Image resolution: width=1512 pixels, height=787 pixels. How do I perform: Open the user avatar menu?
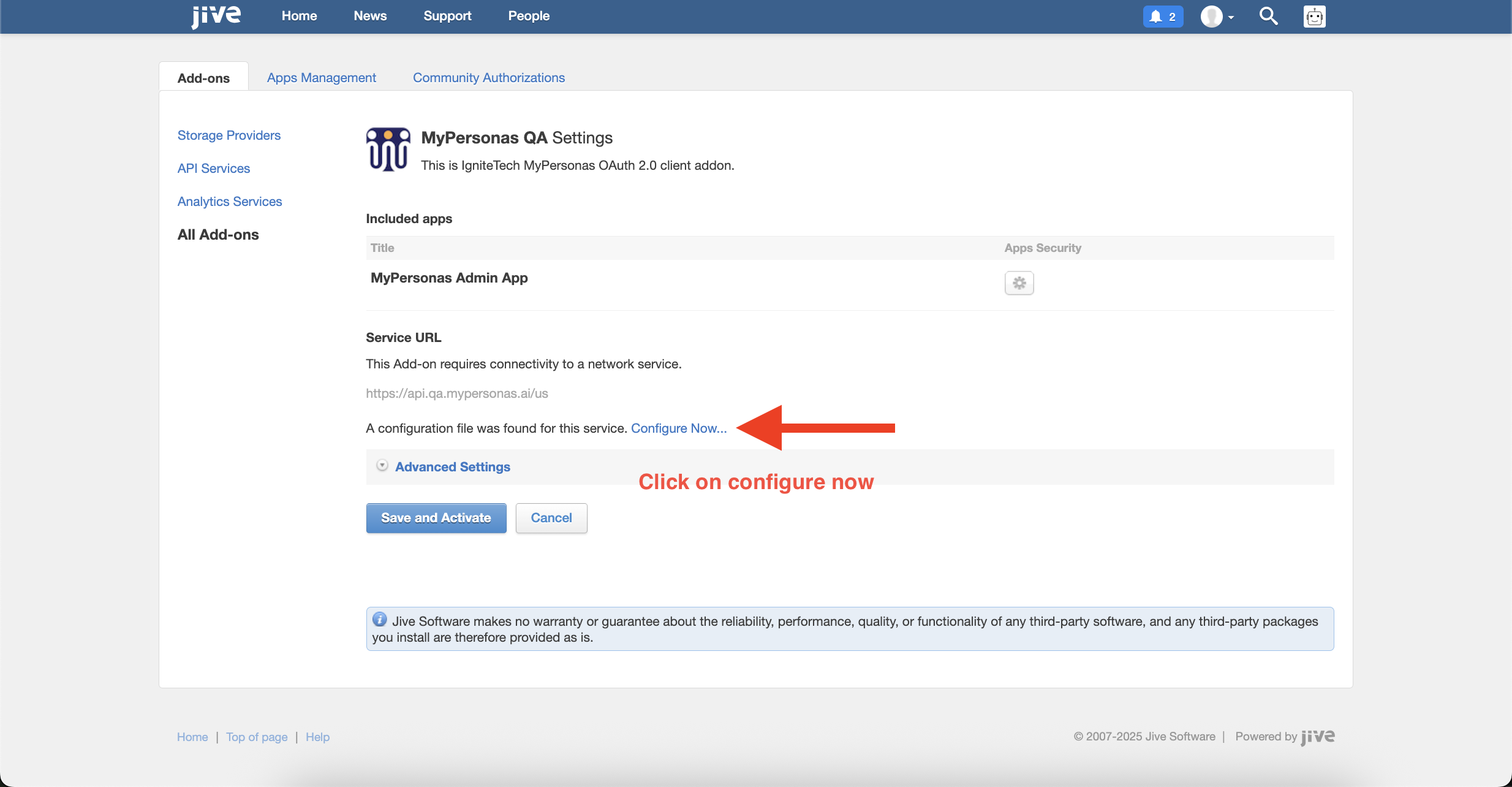[1216, 17]
